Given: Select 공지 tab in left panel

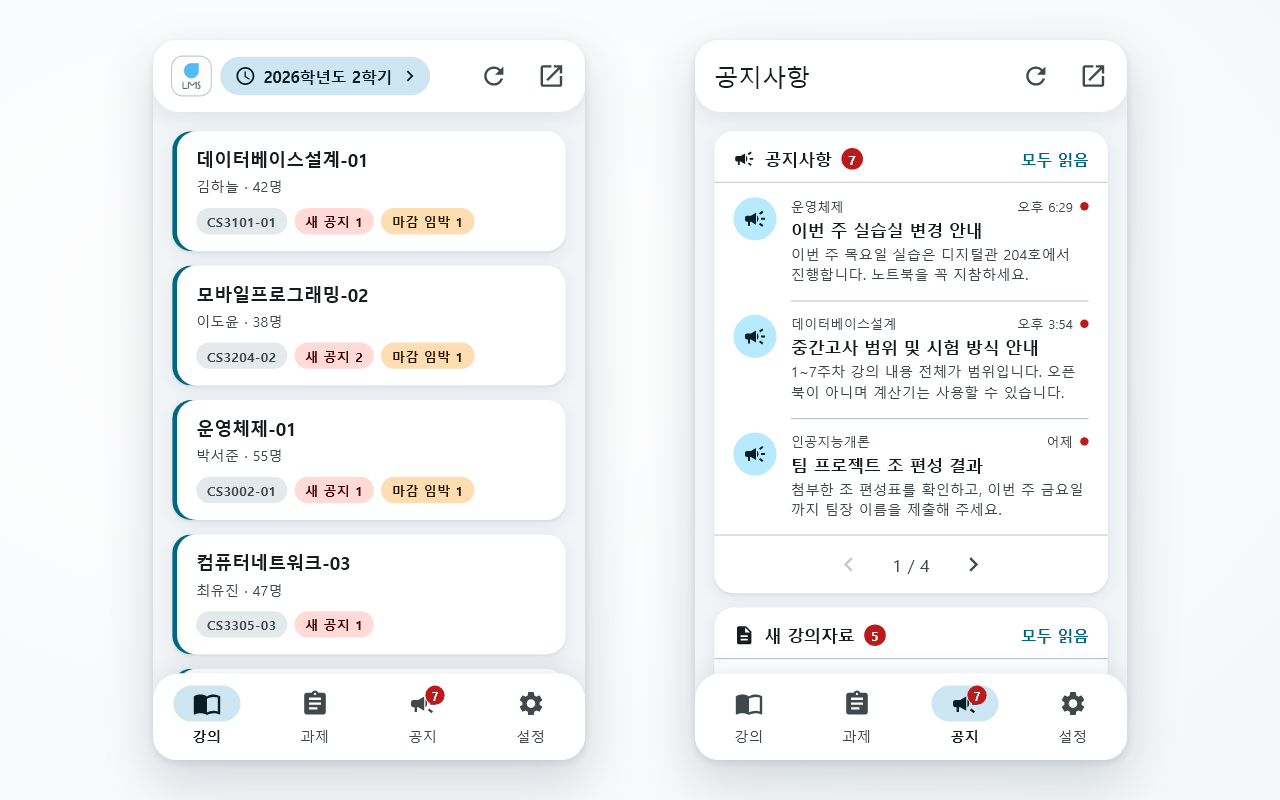Looking at the screenshot, I should 423,717.
